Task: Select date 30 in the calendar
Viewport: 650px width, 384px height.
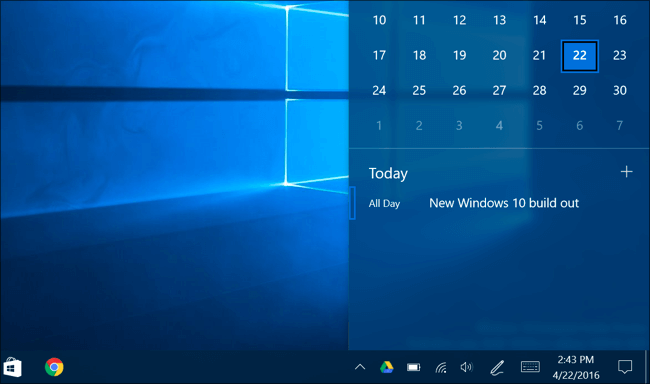Action: 620,90
